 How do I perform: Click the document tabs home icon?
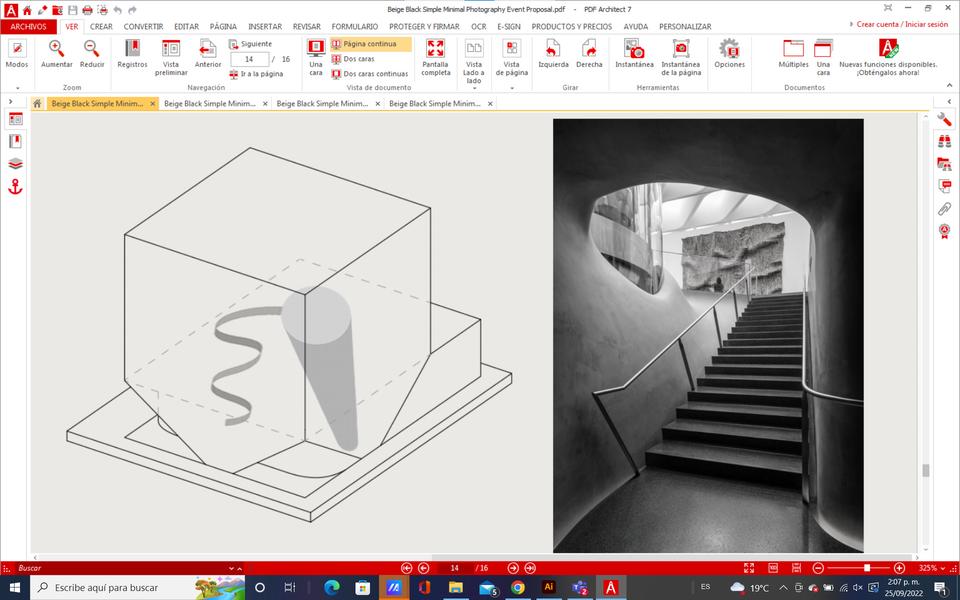coord(37,103)
